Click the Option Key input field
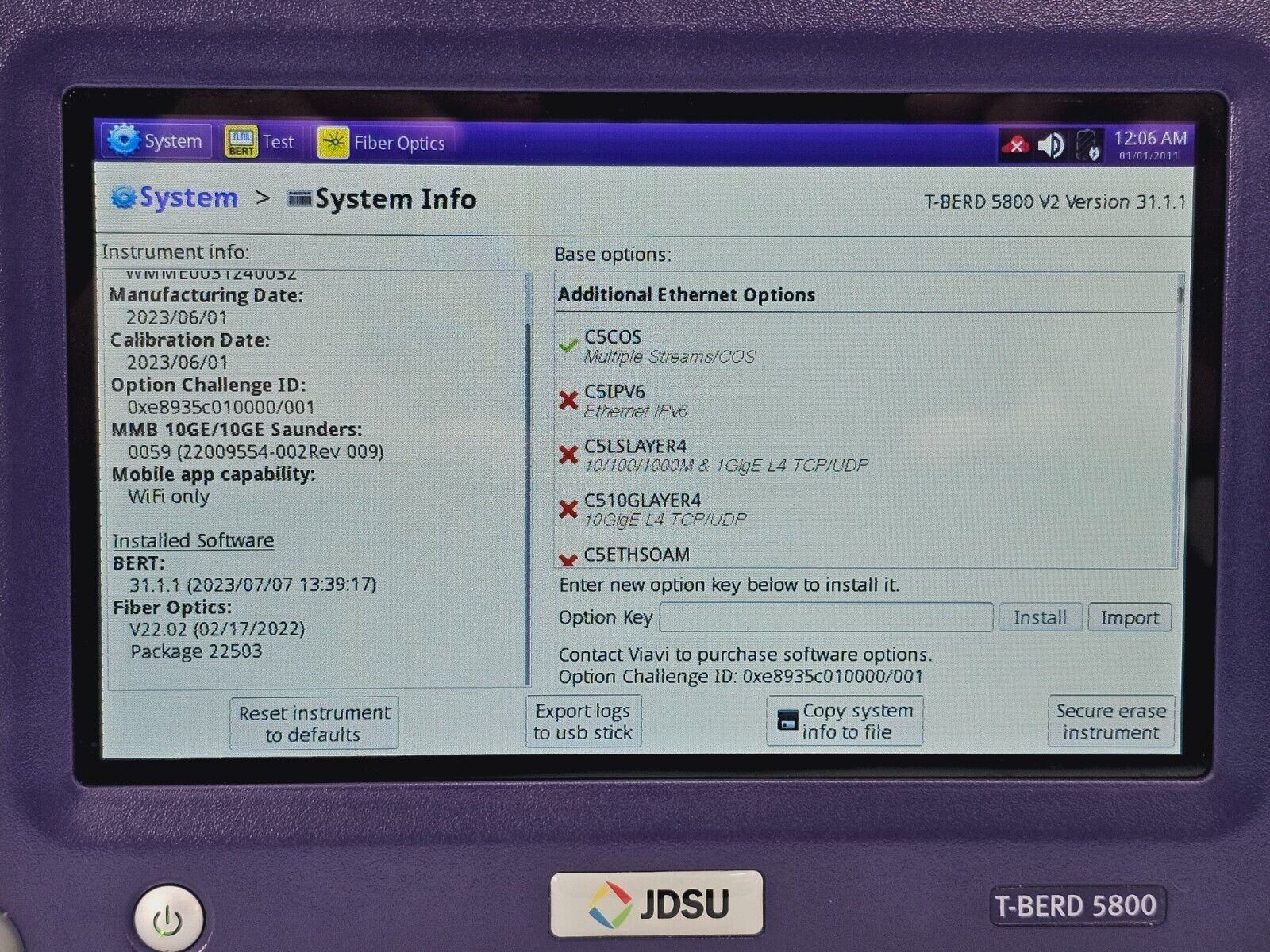Screen dimensions: 1270x952 pos(825,617)
